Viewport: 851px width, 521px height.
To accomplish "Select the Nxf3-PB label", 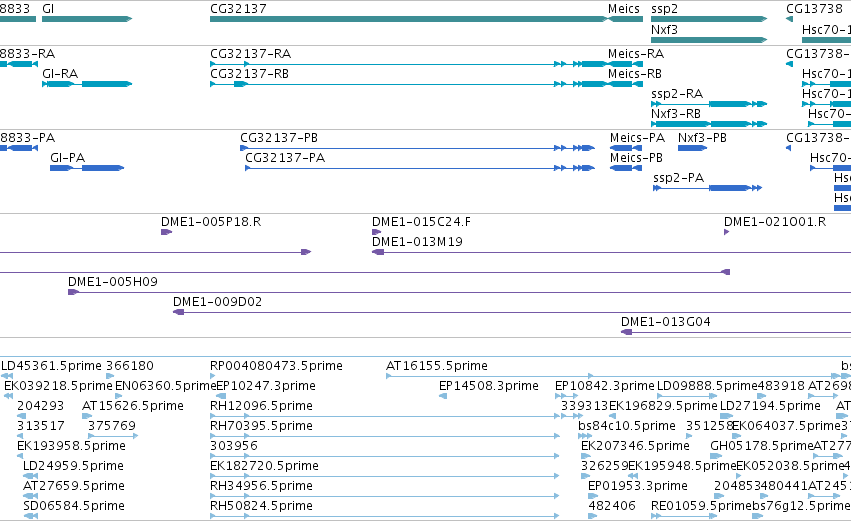I will pos(702,138).
